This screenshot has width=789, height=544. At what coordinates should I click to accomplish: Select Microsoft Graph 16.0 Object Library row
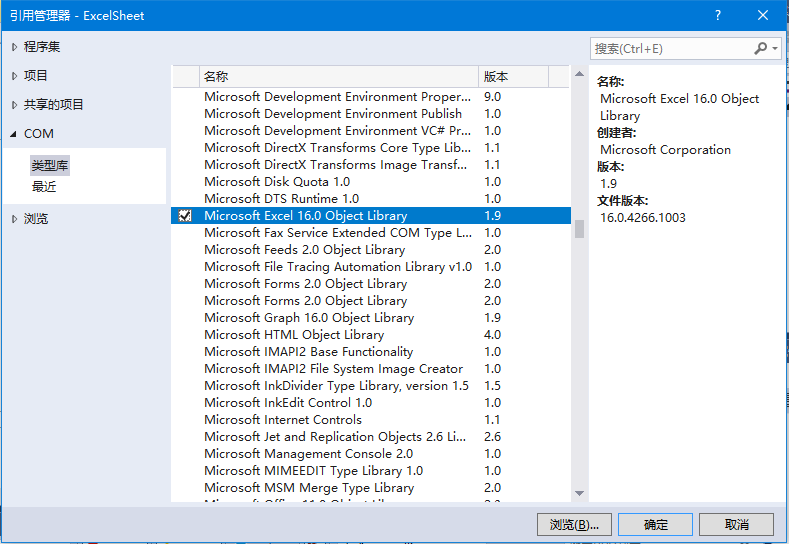(371, 318)
